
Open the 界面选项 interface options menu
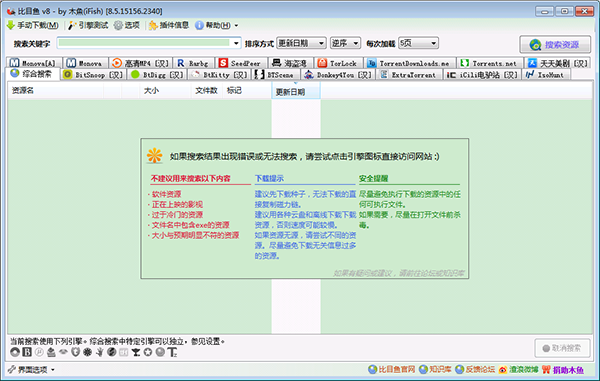pos(31,370)
